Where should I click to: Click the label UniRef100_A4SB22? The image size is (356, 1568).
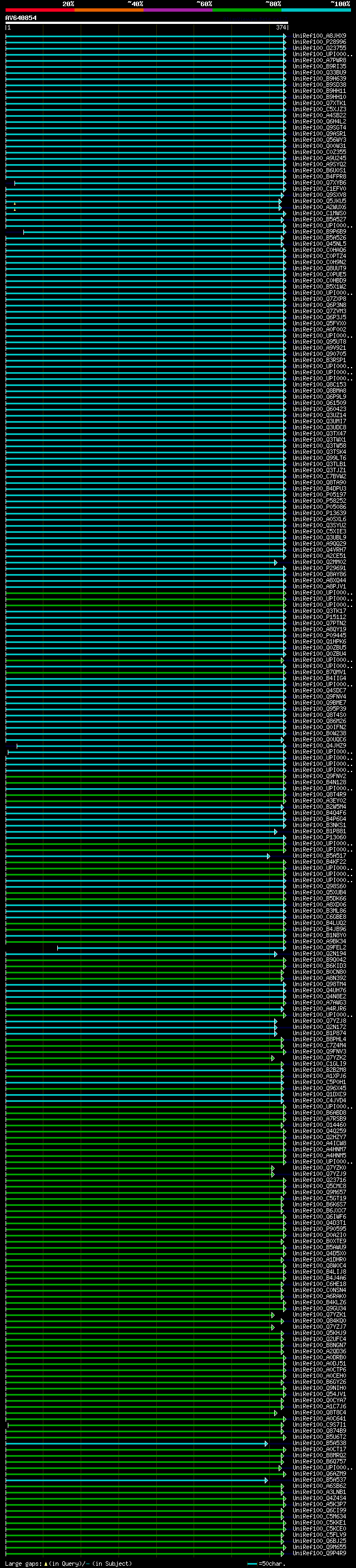pyautogui.click(x=319, y=116)
